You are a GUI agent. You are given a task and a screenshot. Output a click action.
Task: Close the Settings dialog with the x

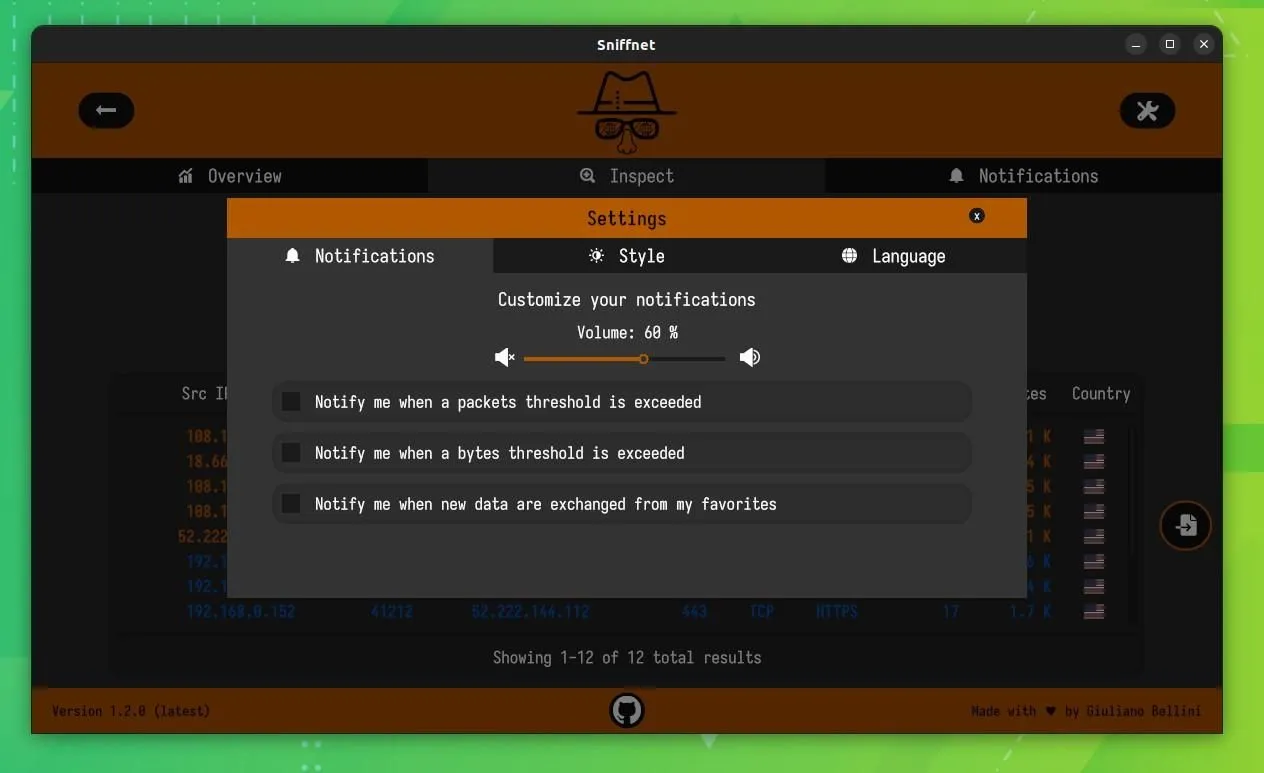[977, 216]
